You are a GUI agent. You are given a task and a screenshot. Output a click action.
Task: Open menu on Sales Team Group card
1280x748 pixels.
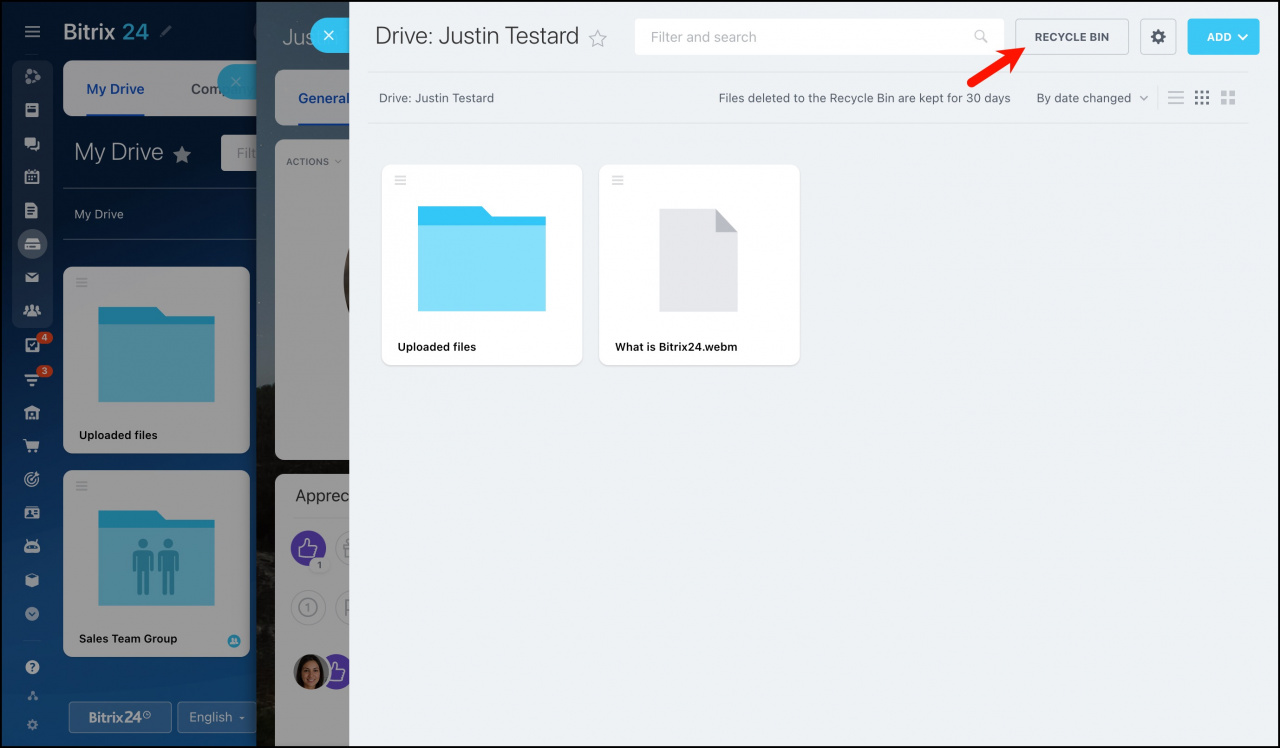(82, 486)
